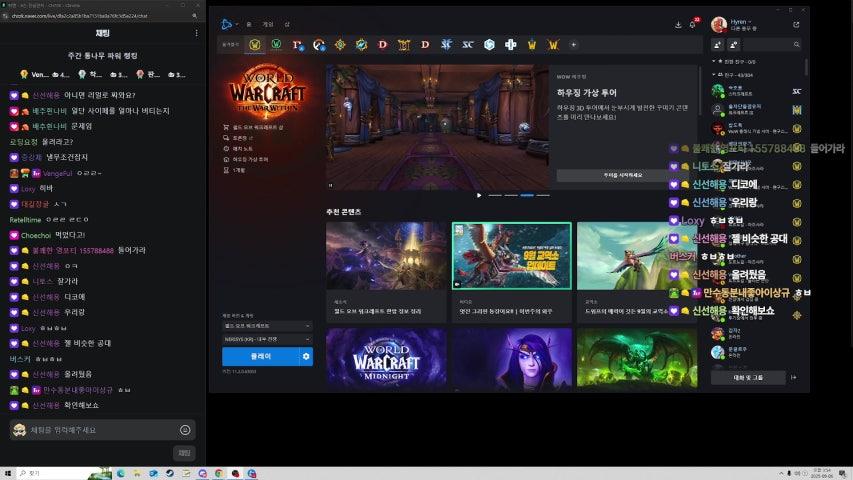The width and height of the screenshot is (853, 480).
Task: Open the Battle.net logo menu
Action: [228, 24]
